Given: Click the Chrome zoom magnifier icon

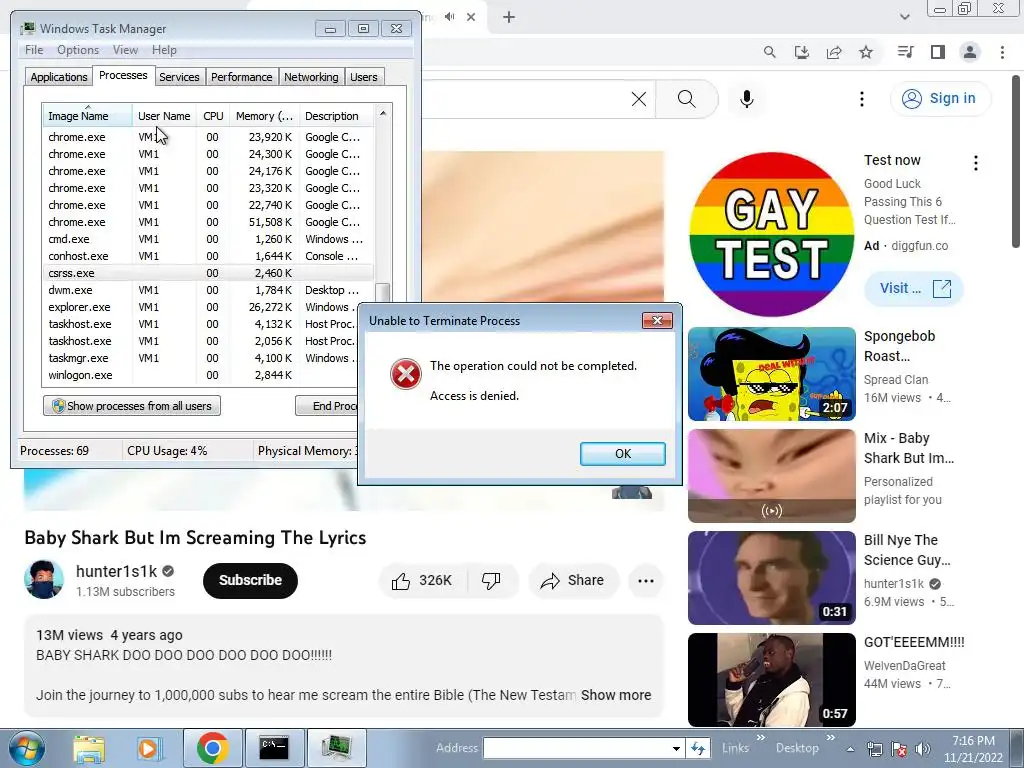Looking at the screenshot, I should point(769,52).
